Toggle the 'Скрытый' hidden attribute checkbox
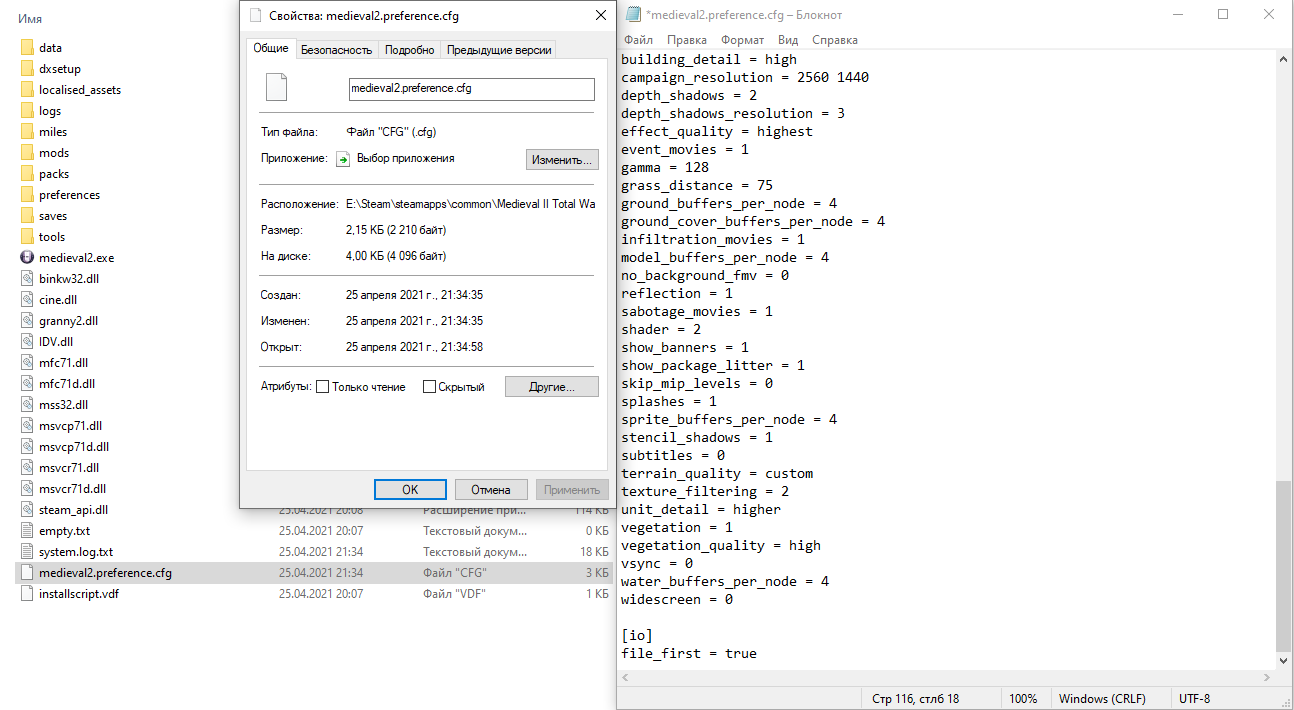The height and width of the screenshot is (710, 1294). (429, 387)
